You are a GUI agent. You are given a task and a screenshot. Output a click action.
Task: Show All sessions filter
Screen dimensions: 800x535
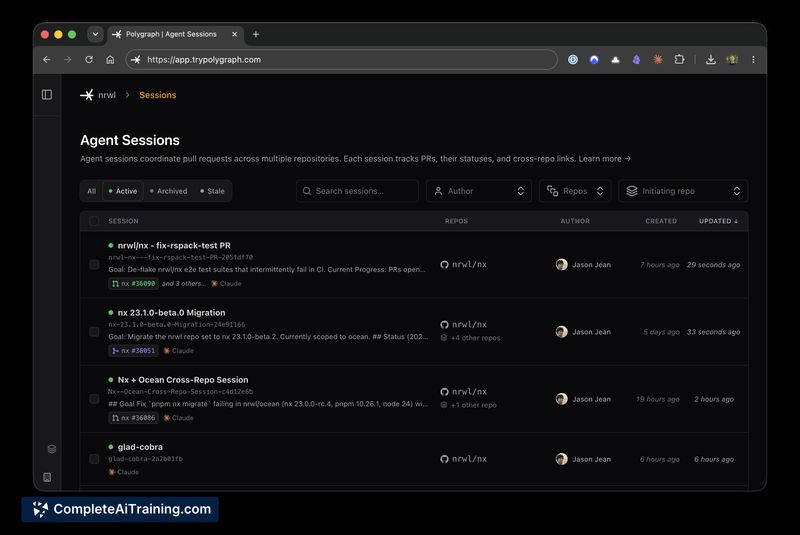tap(91, 191)
